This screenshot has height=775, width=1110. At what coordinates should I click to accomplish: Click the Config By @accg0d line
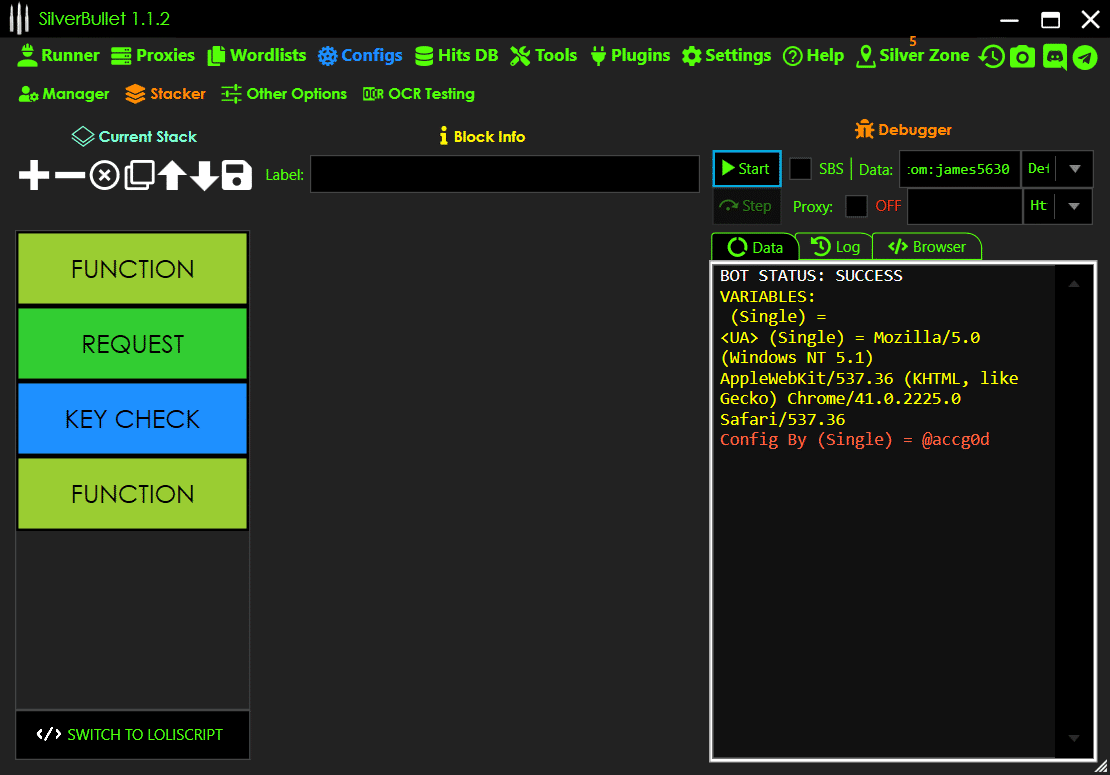coord(854,440)
